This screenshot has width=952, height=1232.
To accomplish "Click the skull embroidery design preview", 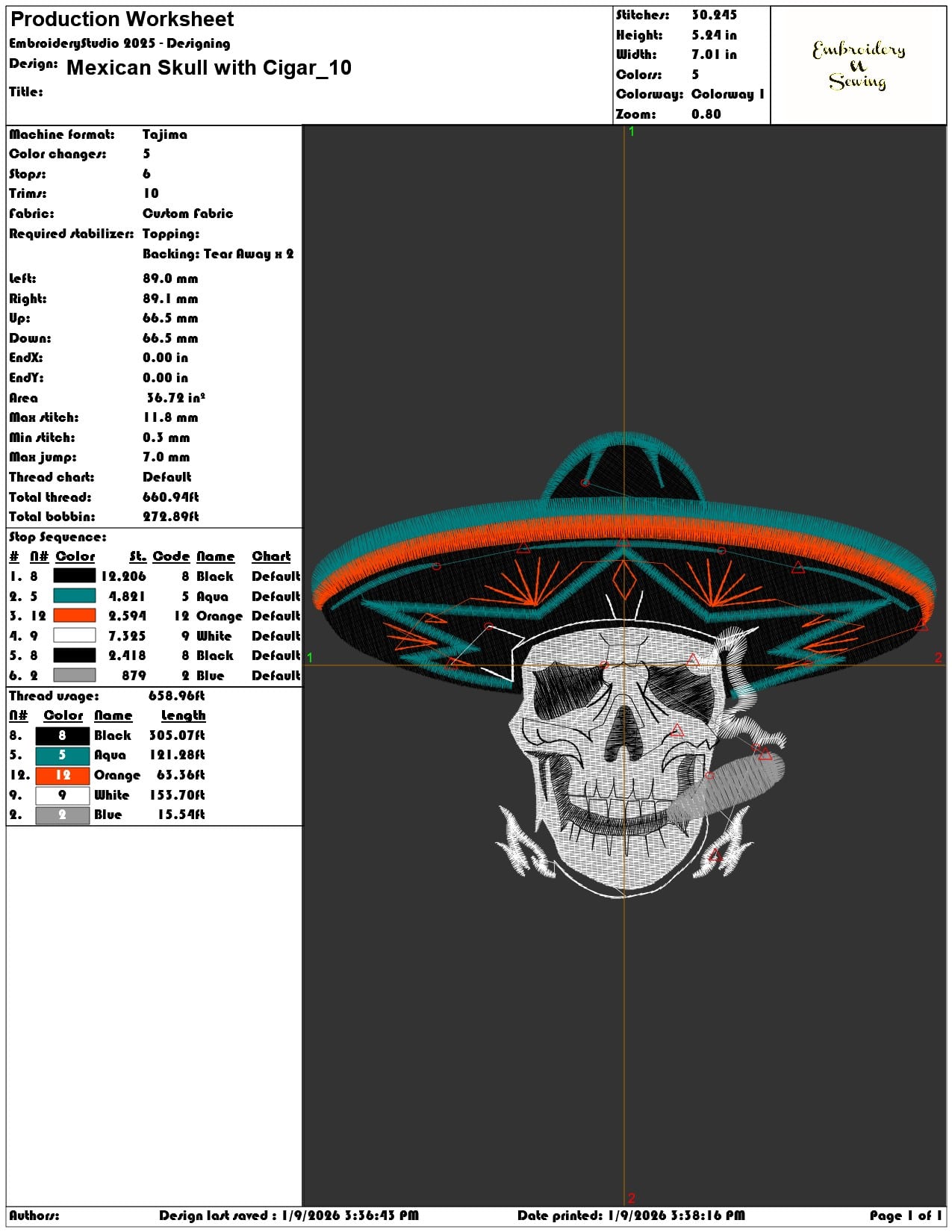I will pos(623,665).
